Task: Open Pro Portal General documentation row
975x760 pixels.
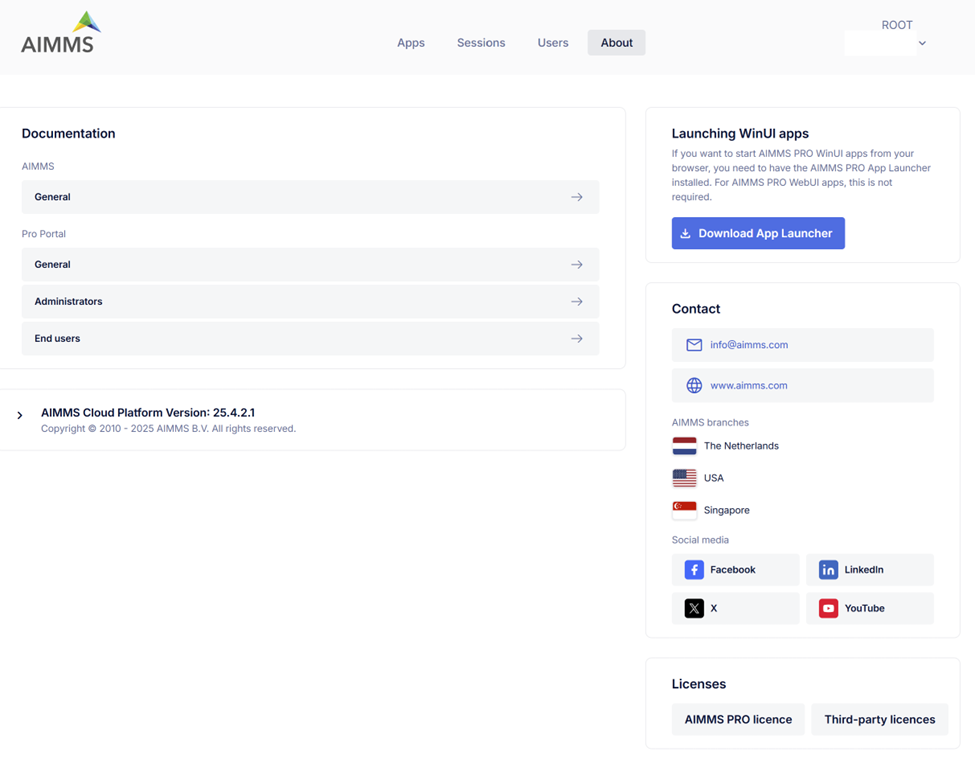Action: pos(310,264)
